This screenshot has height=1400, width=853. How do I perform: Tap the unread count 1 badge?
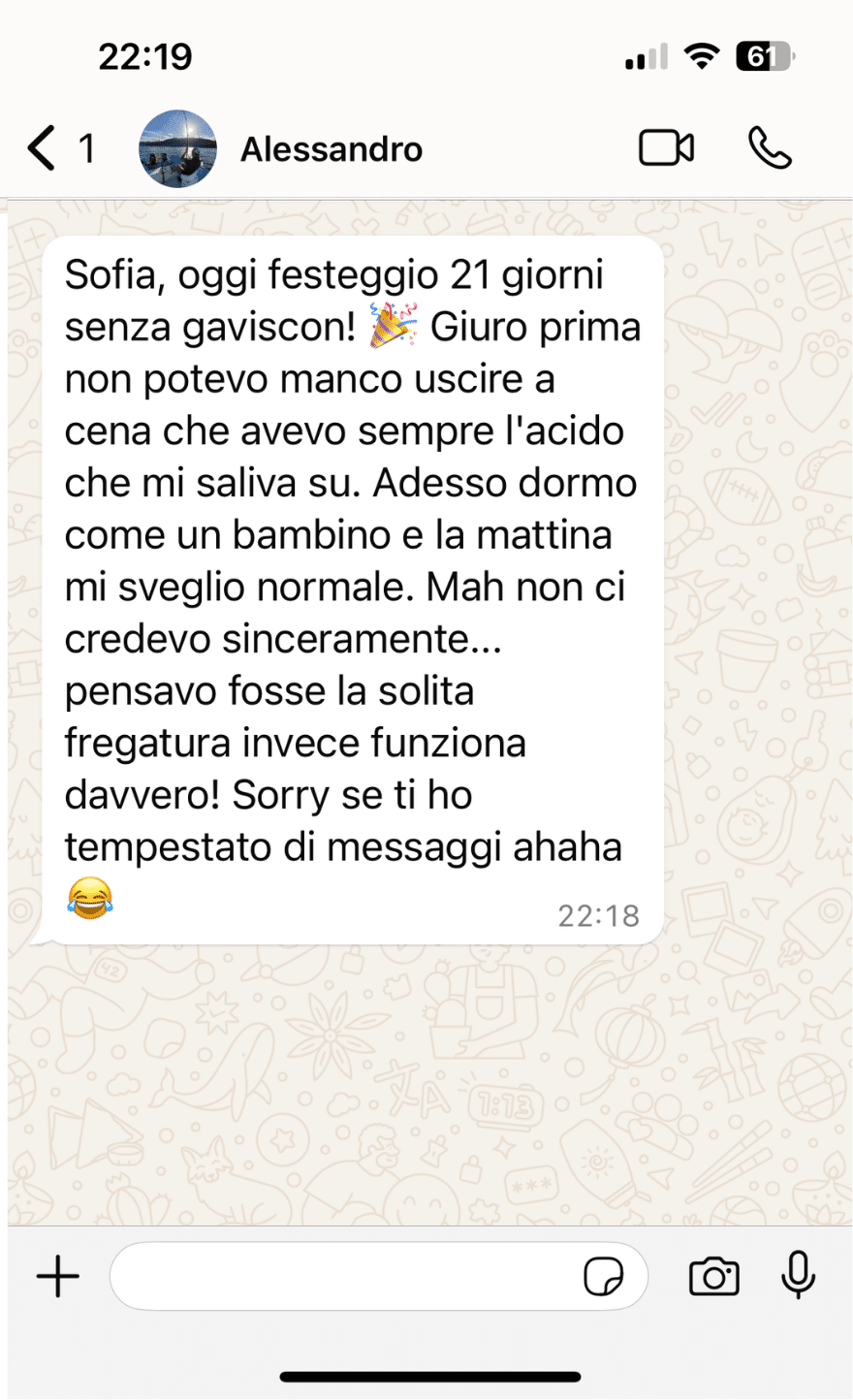[86, 148]
